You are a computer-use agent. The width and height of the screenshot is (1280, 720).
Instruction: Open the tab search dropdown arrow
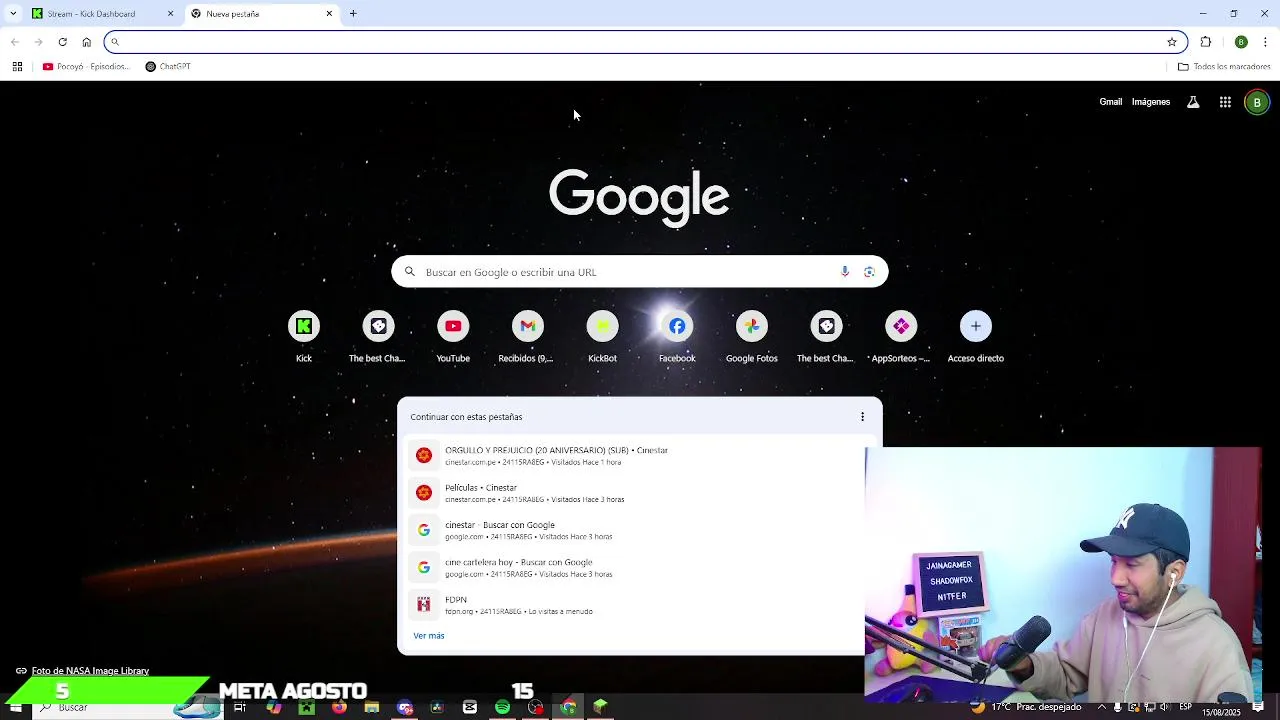13,14
